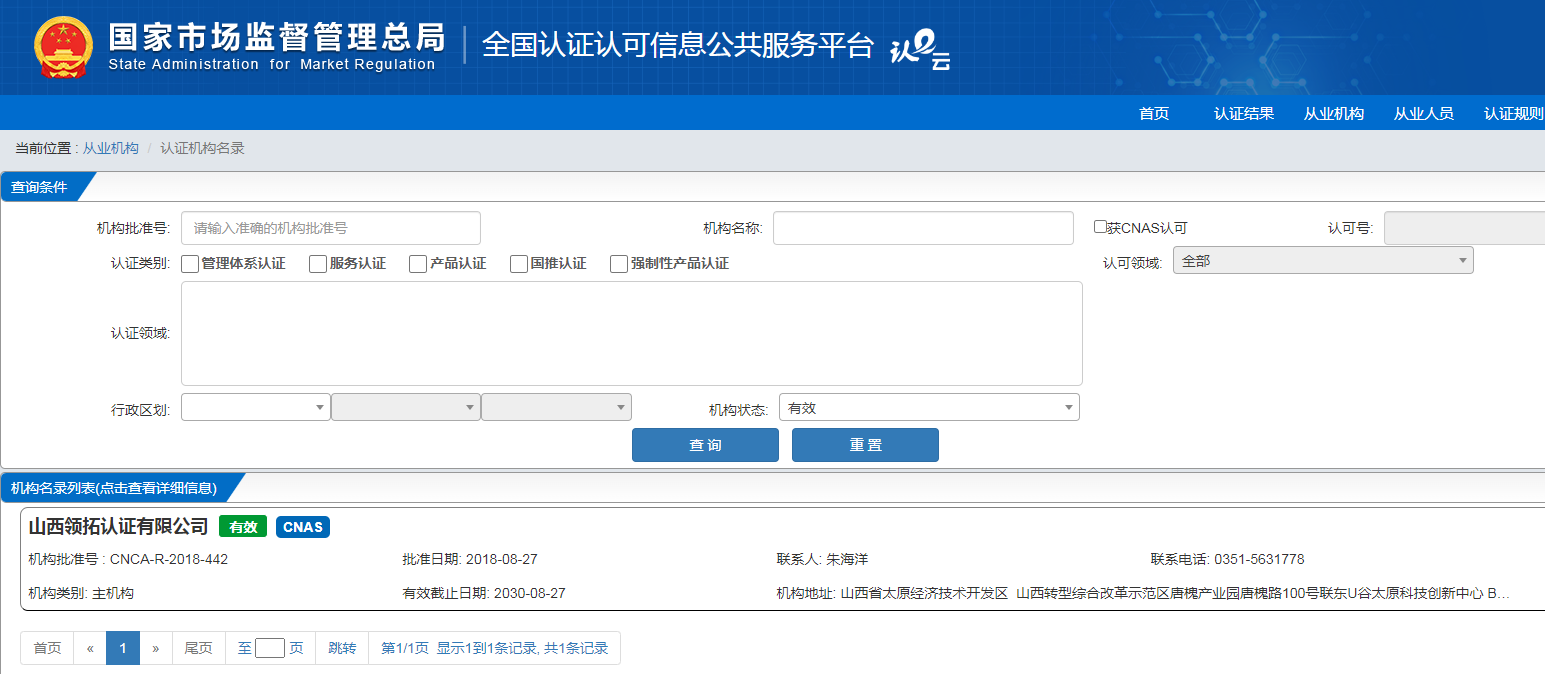Click the 机构批准号 input field
The width and height of the screenshot is (1545, 674).
pos(330,228)
